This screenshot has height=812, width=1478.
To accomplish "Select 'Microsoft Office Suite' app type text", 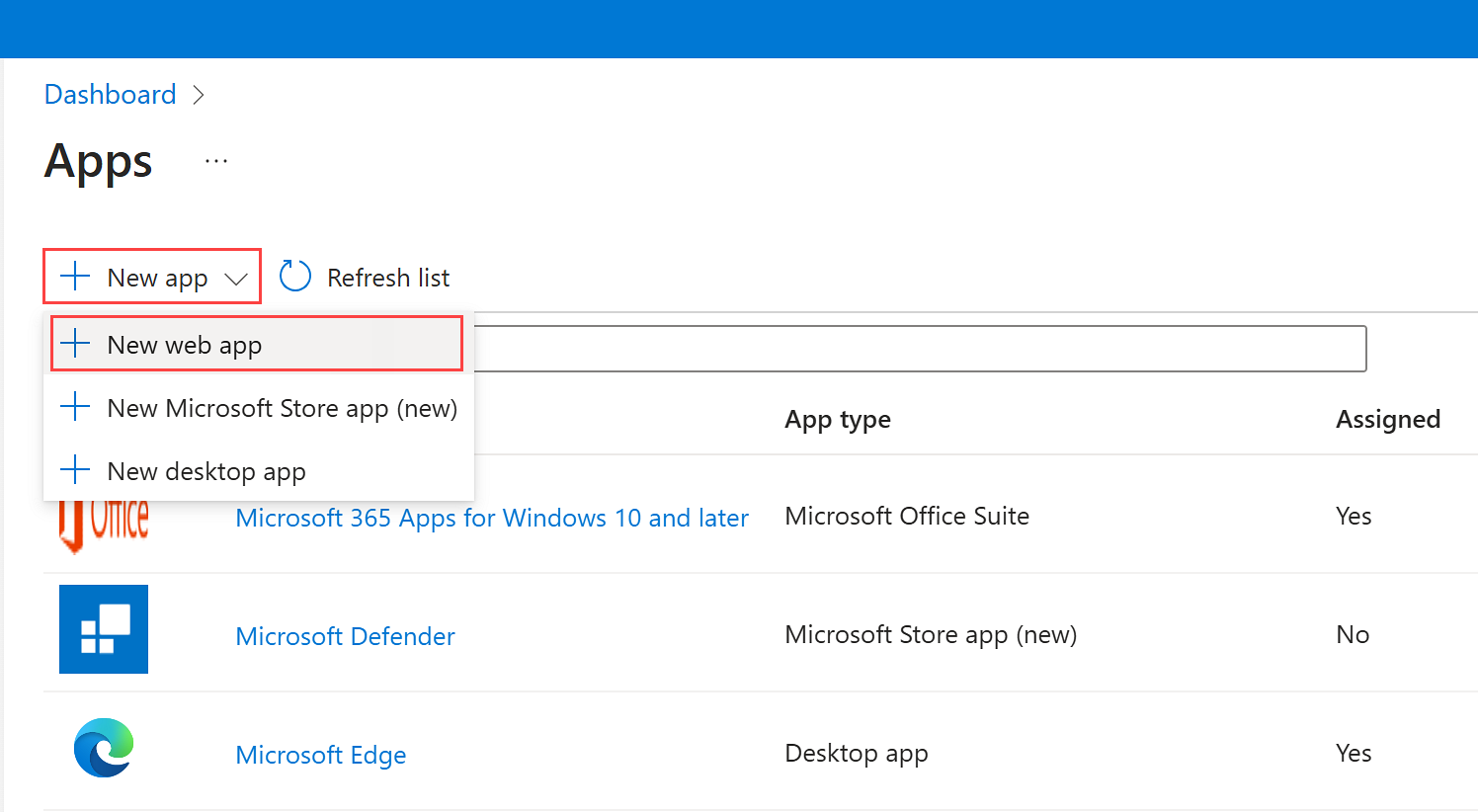I will pyautogui.click(x=907, y=516).
